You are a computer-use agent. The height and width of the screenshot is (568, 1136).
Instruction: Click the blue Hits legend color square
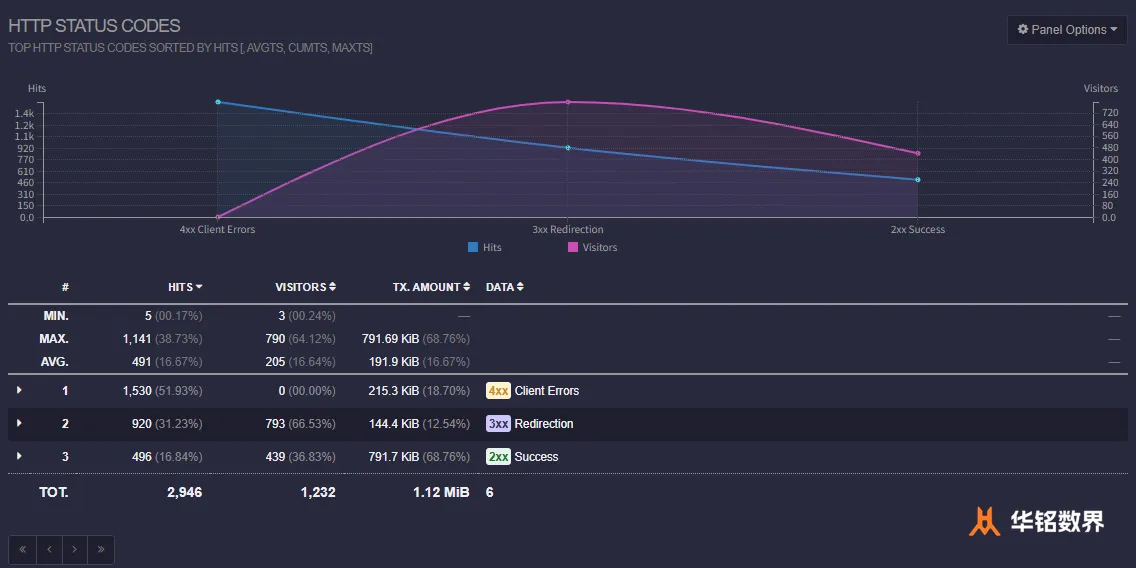point(473,247)
